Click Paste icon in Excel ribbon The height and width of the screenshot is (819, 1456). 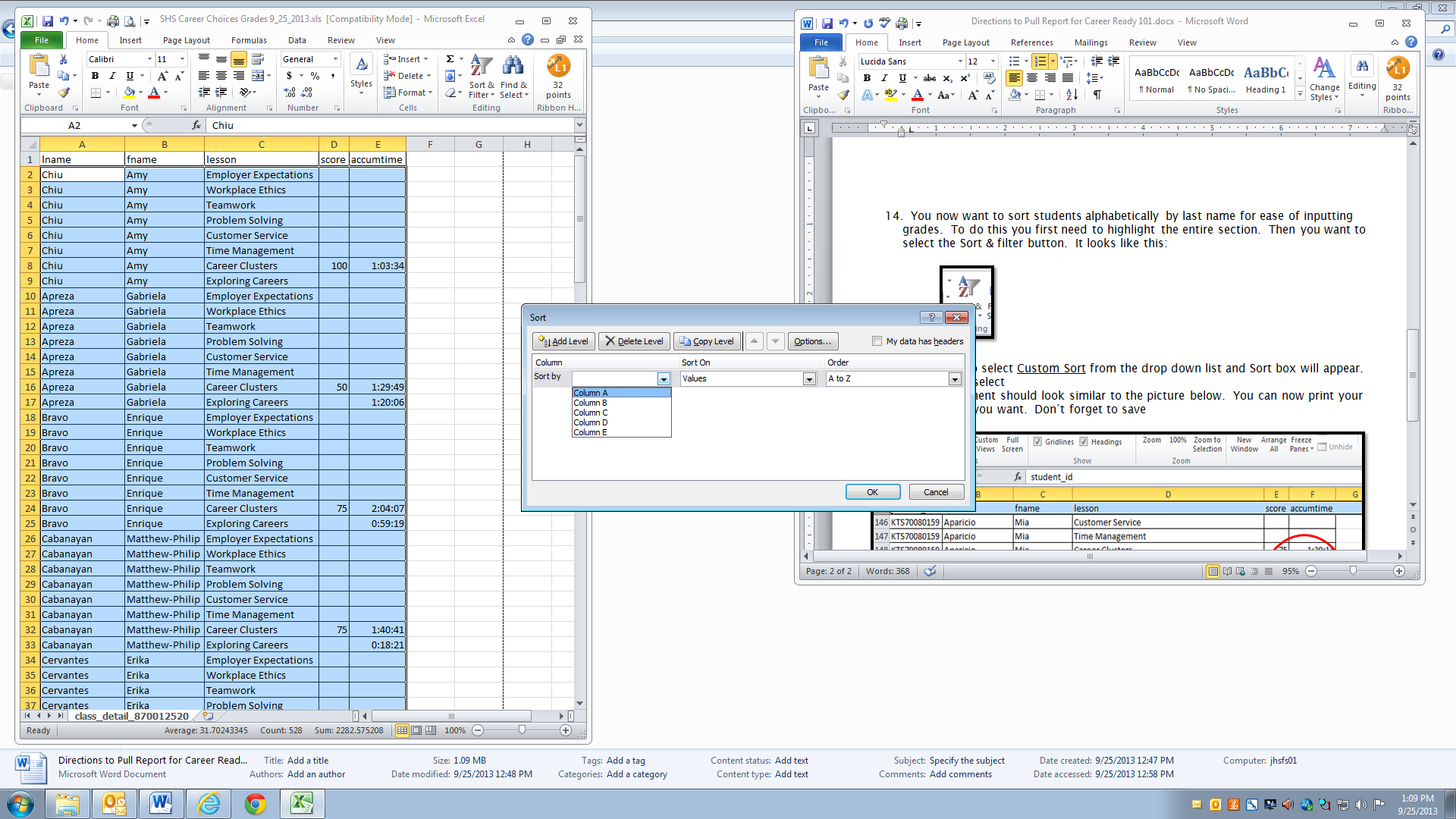point(39,67)
